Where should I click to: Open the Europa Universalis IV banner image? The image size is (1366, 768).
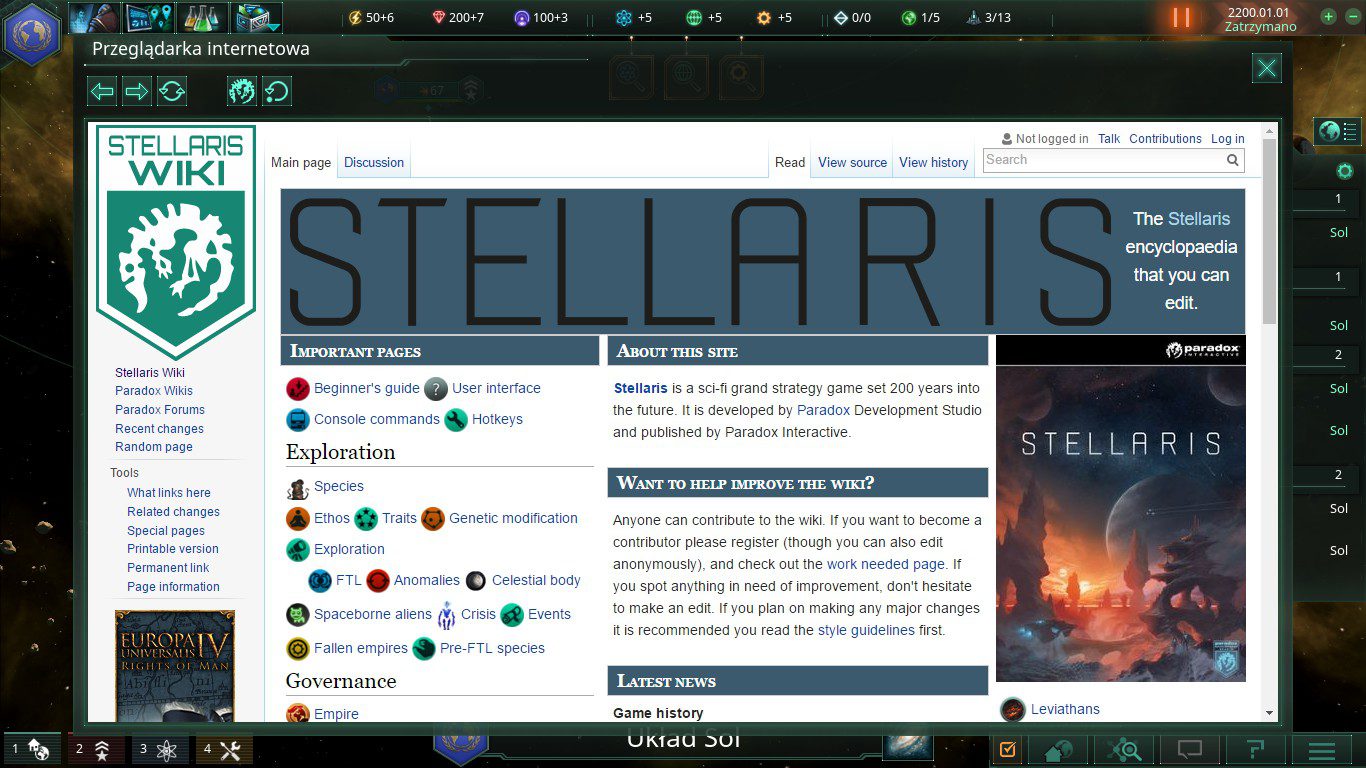175,666
